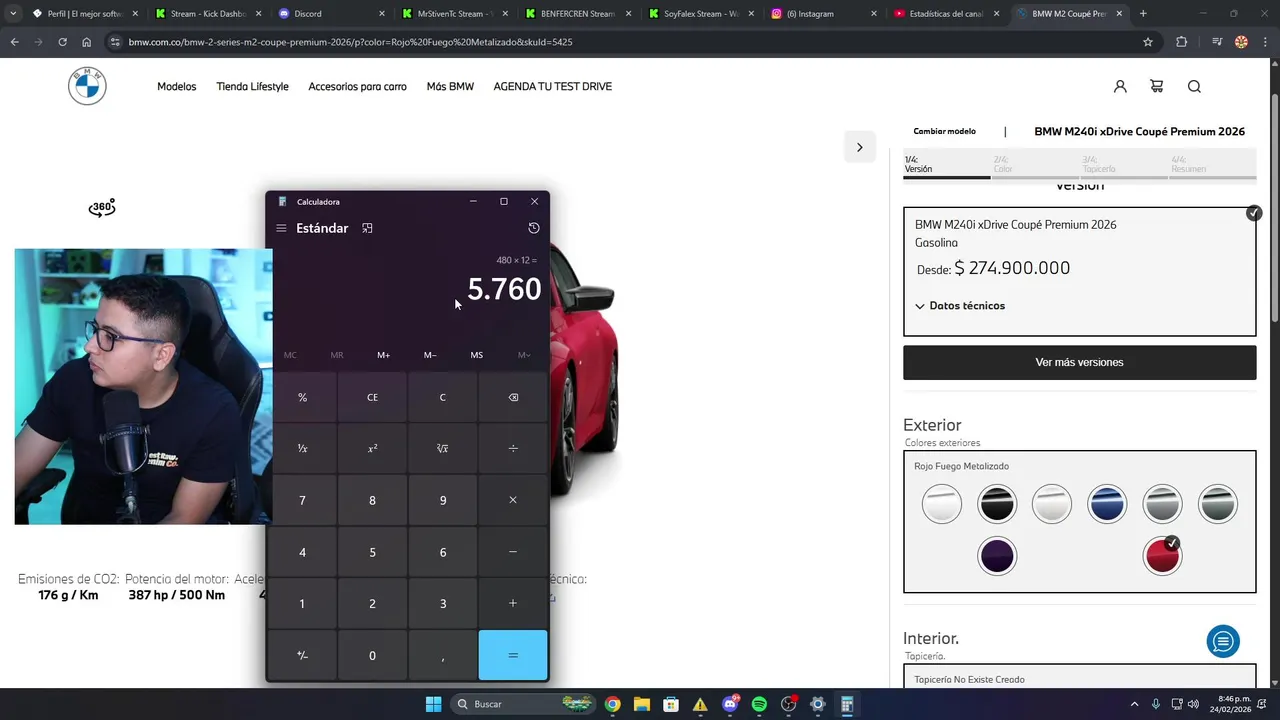Toggle Calculator keep-on-top mode icon
The image size is (1280, 720).
pos(367,228)
